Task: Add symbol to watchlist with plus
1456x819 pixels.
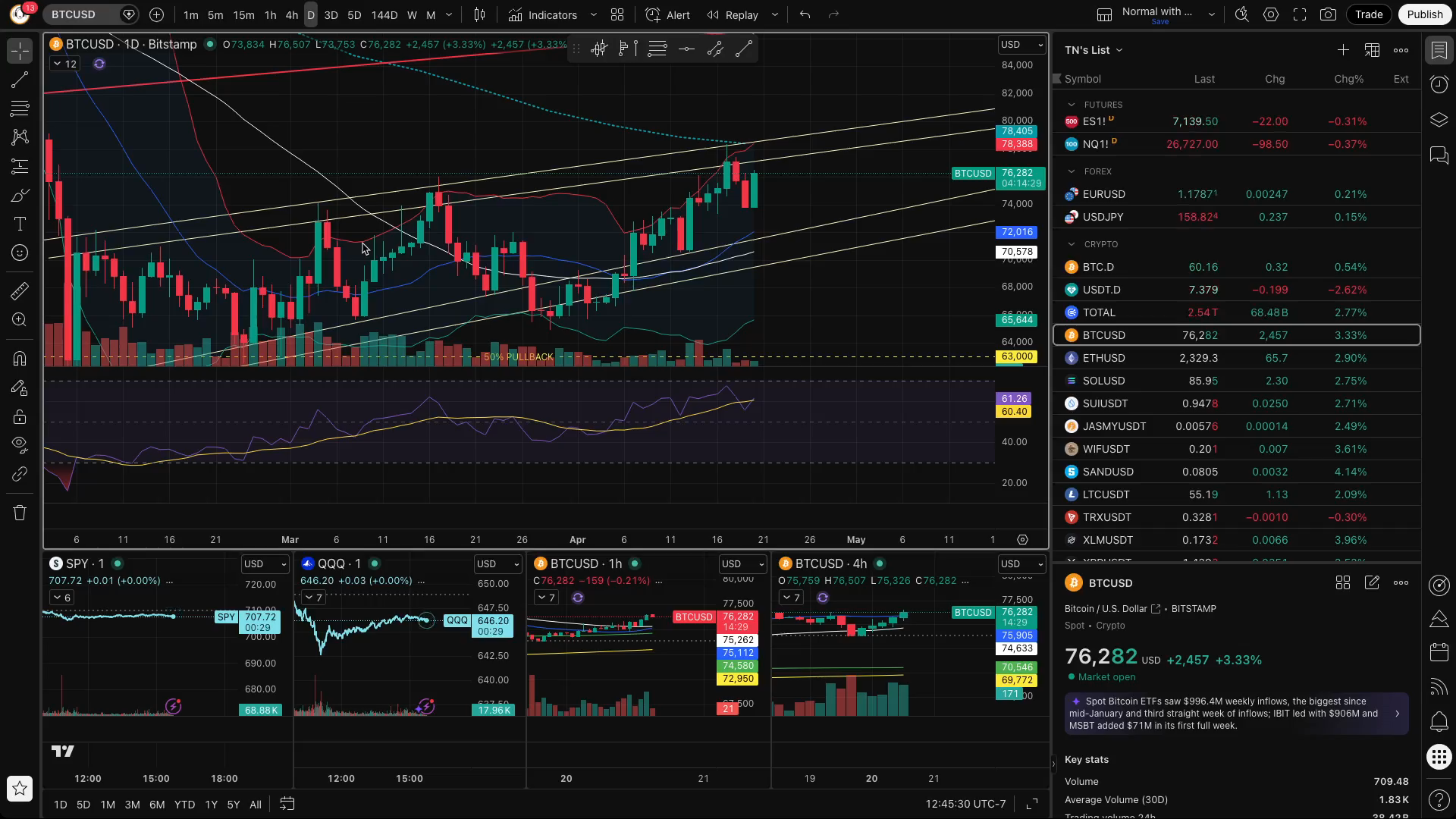Action: coord(1342,50)
